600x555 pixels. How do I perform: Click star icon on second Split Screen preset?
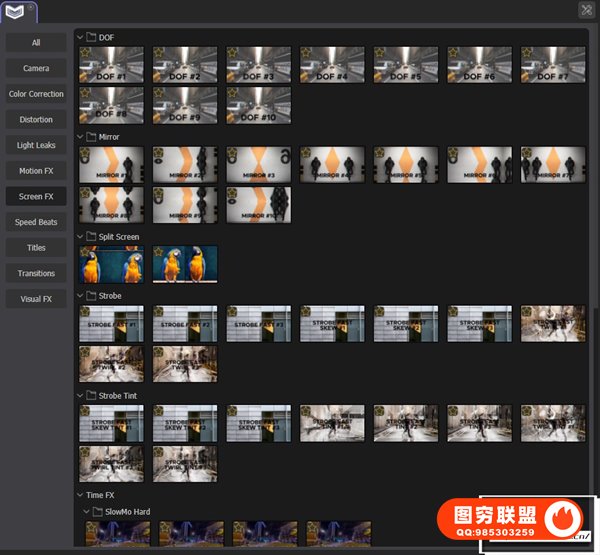[159, 251]
